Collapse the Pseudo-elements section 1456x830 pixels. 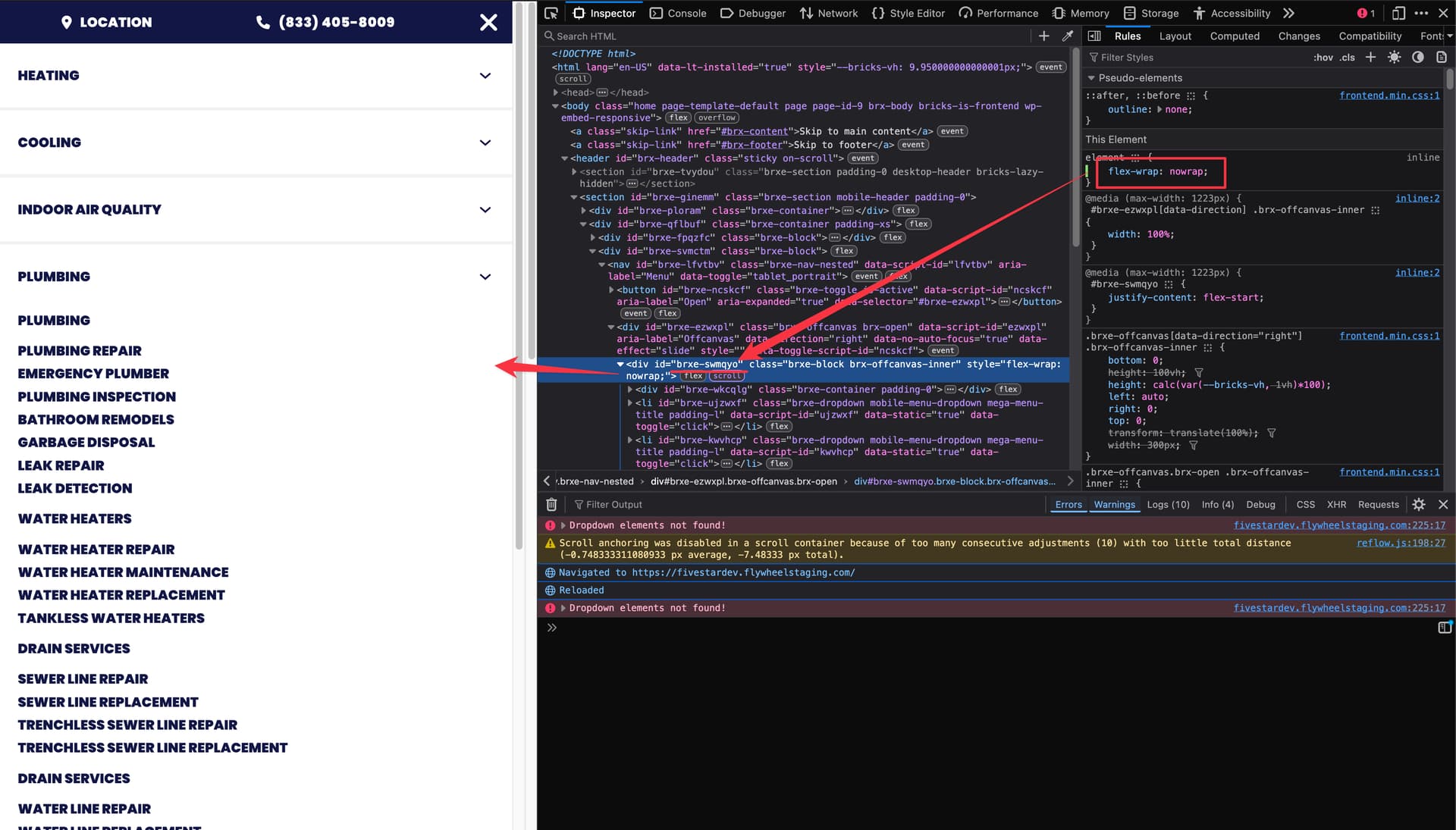(1091, 78)
